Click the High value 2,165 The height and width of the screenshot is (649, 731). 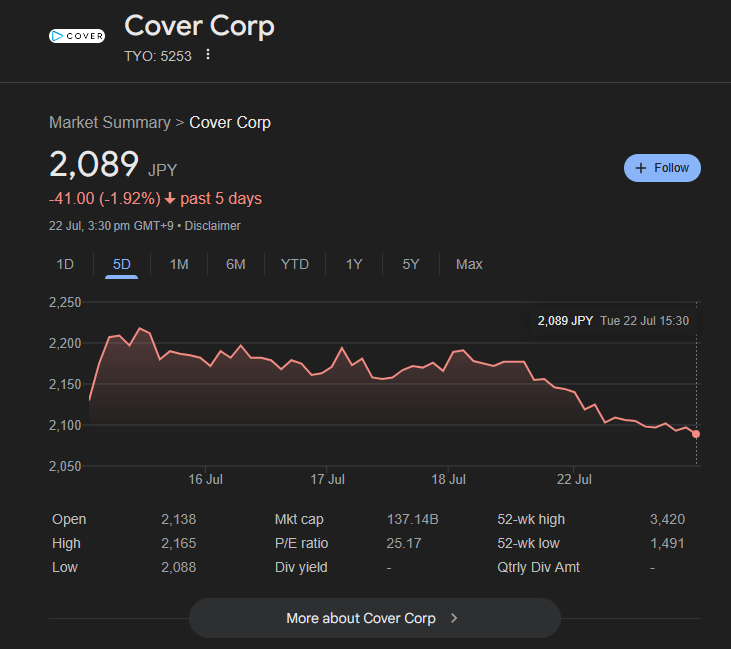[x=179, y=544]
